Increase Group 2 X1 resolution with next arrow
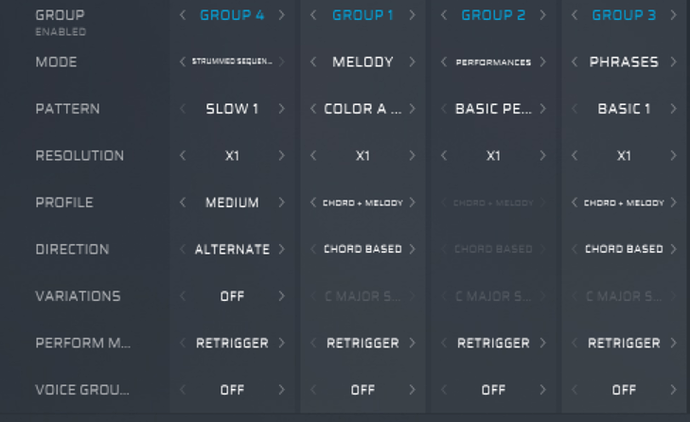This screenshot has width=690, height=422. pos(543,156)
